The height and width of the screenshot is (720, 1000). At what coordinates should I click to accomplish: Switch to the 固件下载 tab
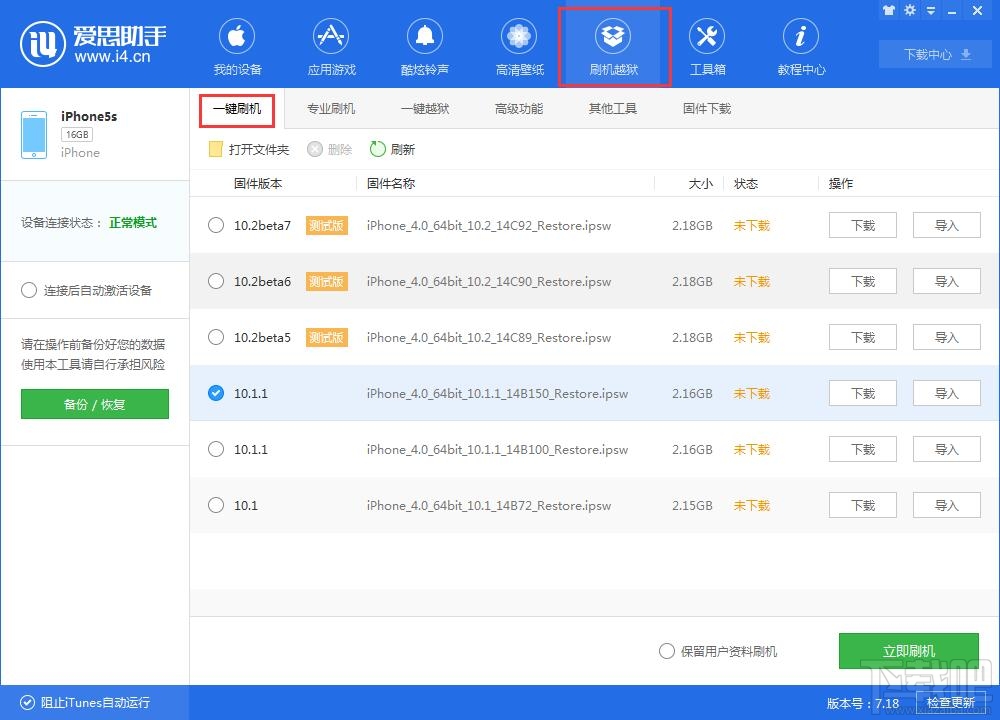click(706, 108)
